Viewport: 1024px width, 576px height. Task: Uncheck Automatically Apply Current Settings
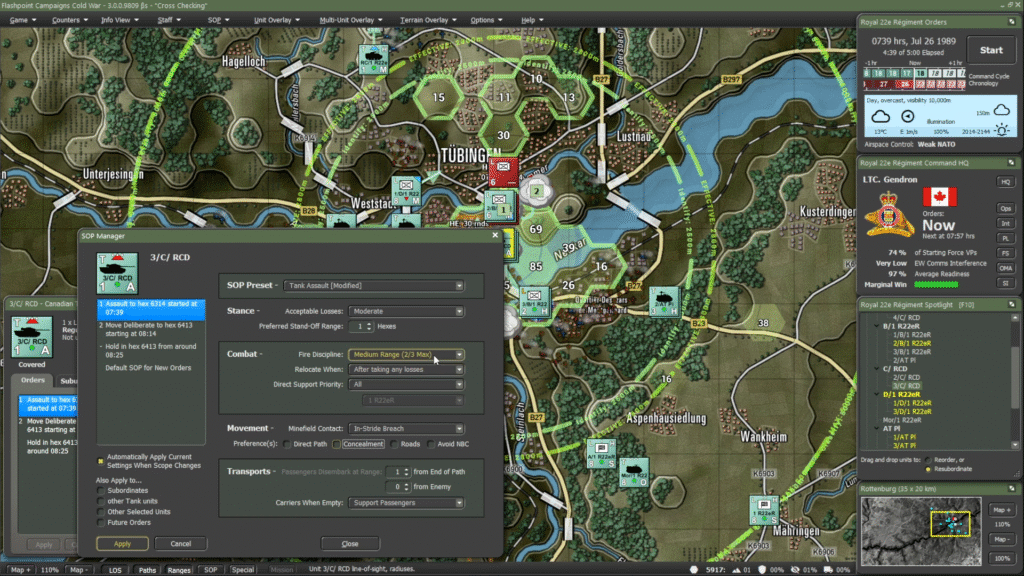coord(100,460)
